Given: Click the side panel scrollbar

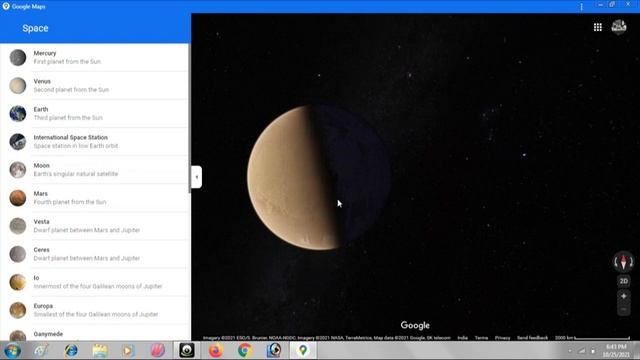Looking at the screenshot, I should pyautogui.click(x=189, y=118).
